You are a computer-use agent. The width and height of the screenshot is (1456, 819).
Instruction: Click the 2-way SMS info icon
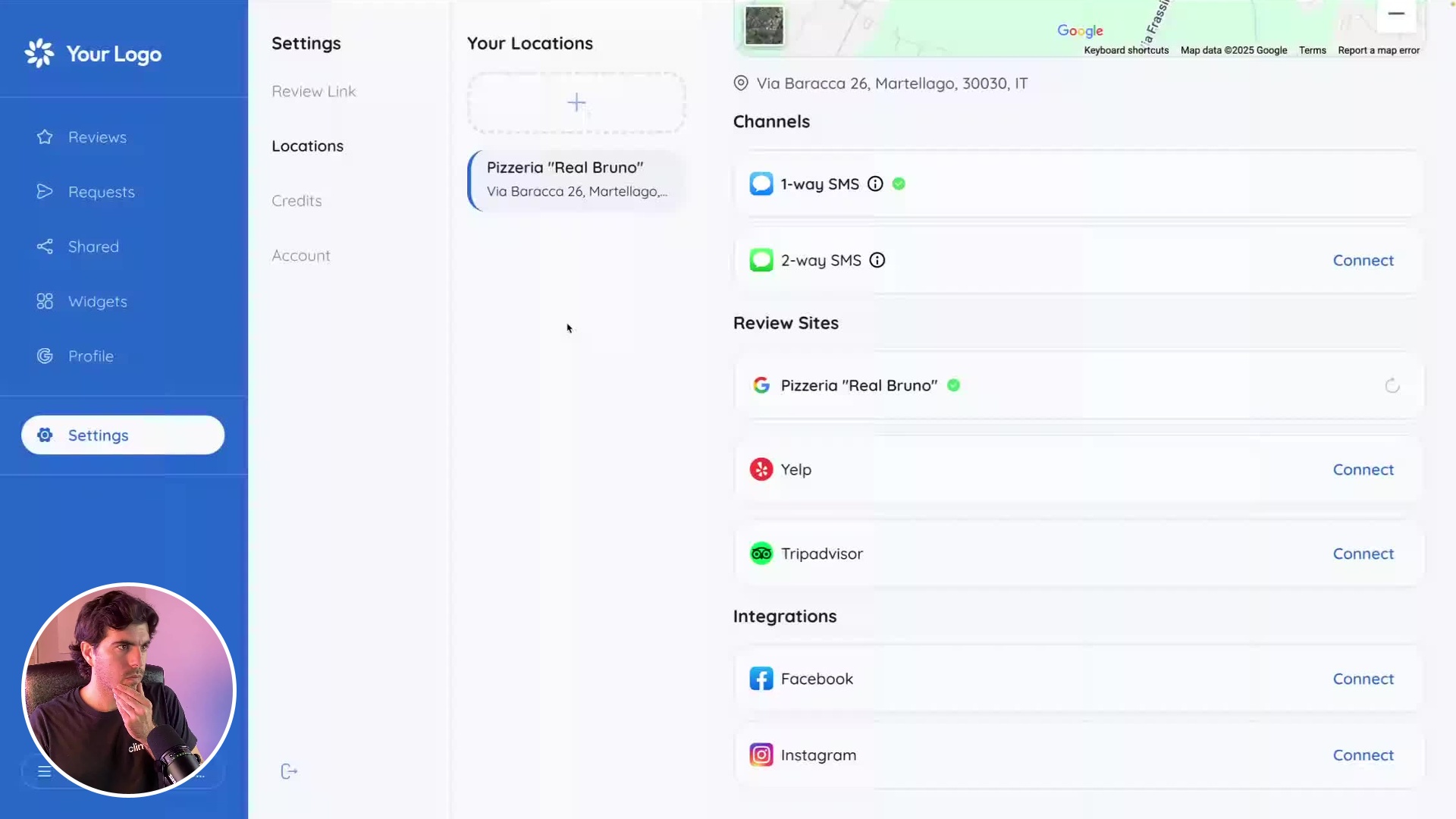[877, 261]
